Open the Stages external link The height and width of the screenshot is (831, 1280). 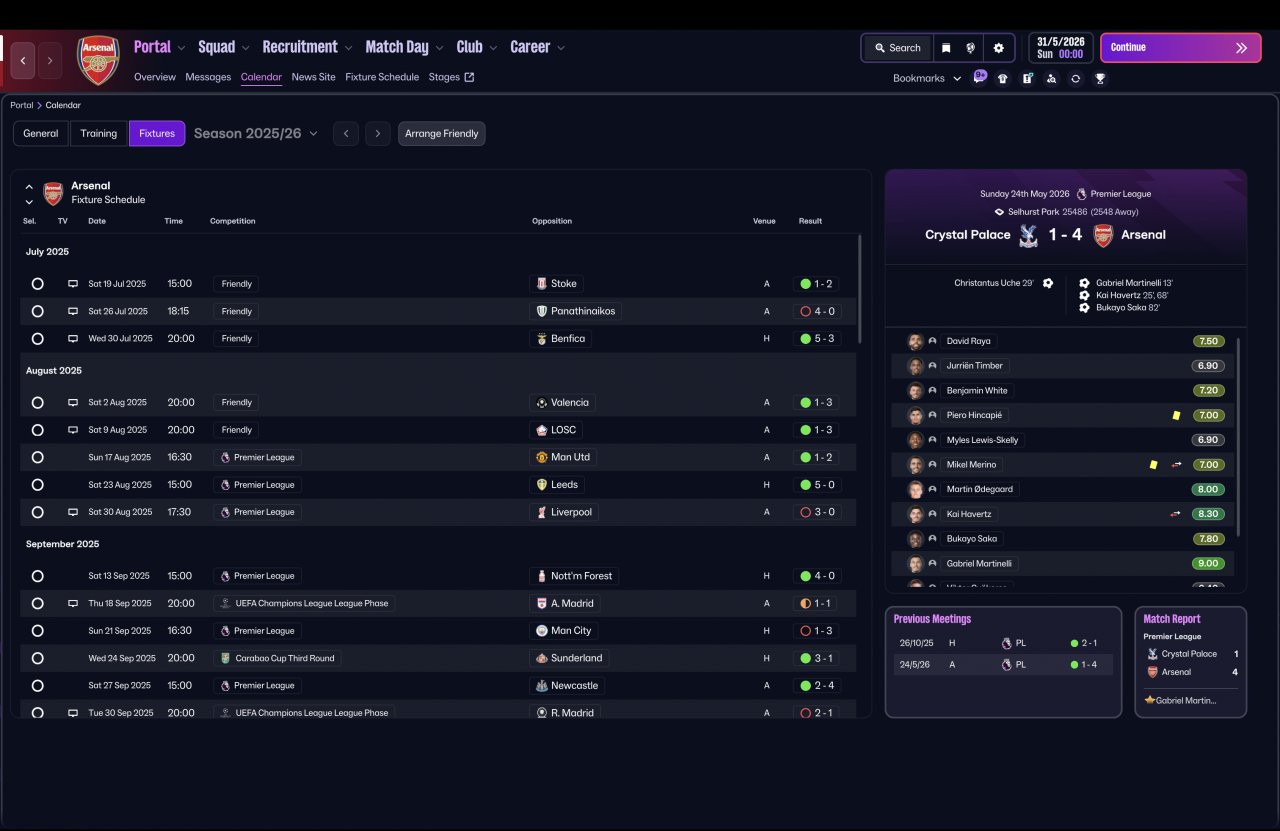[451, 77]
